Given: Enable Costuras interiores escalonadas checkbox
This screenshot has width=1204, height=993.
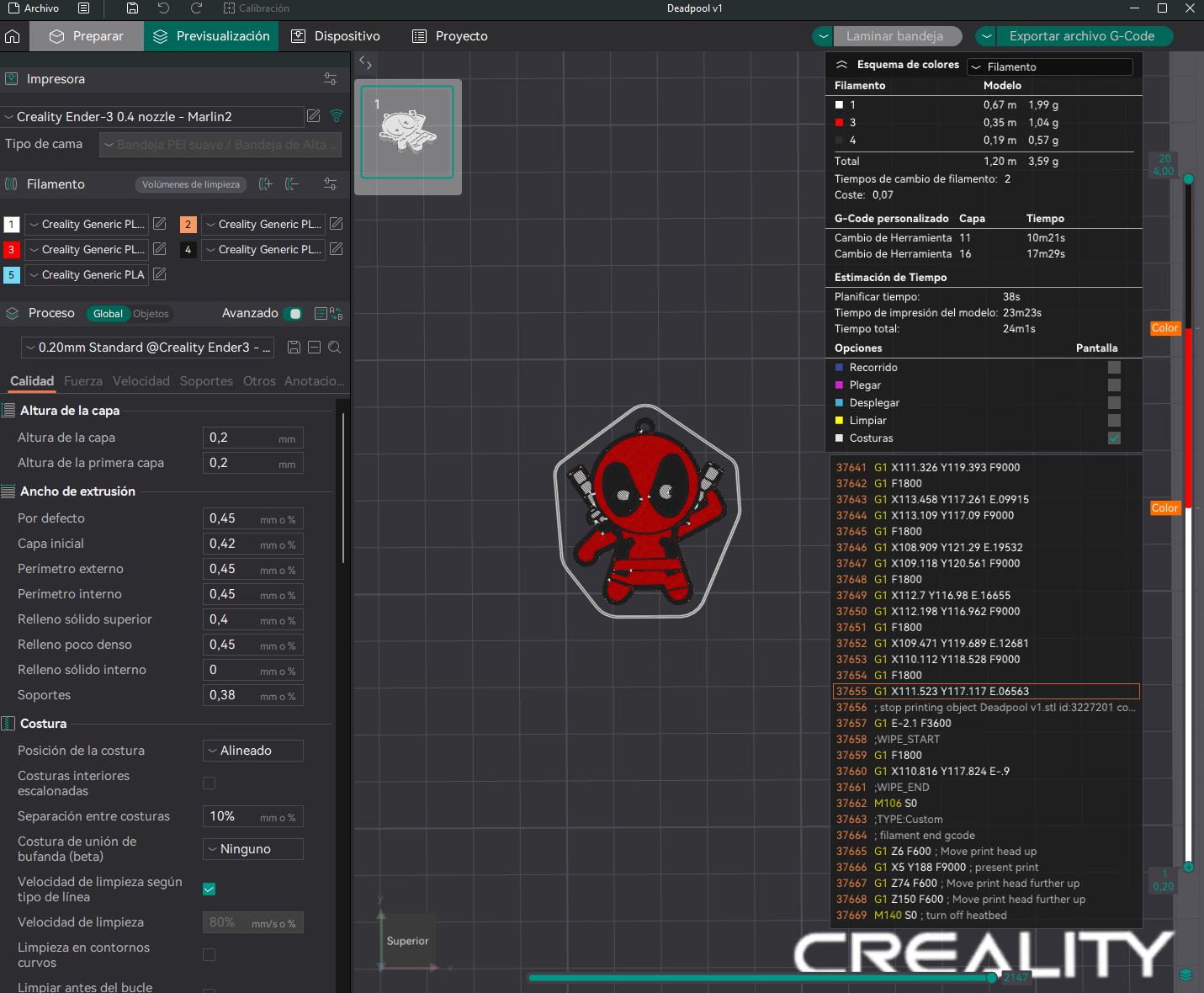Looking at the screenshot, I should click(x=210, y=783).
